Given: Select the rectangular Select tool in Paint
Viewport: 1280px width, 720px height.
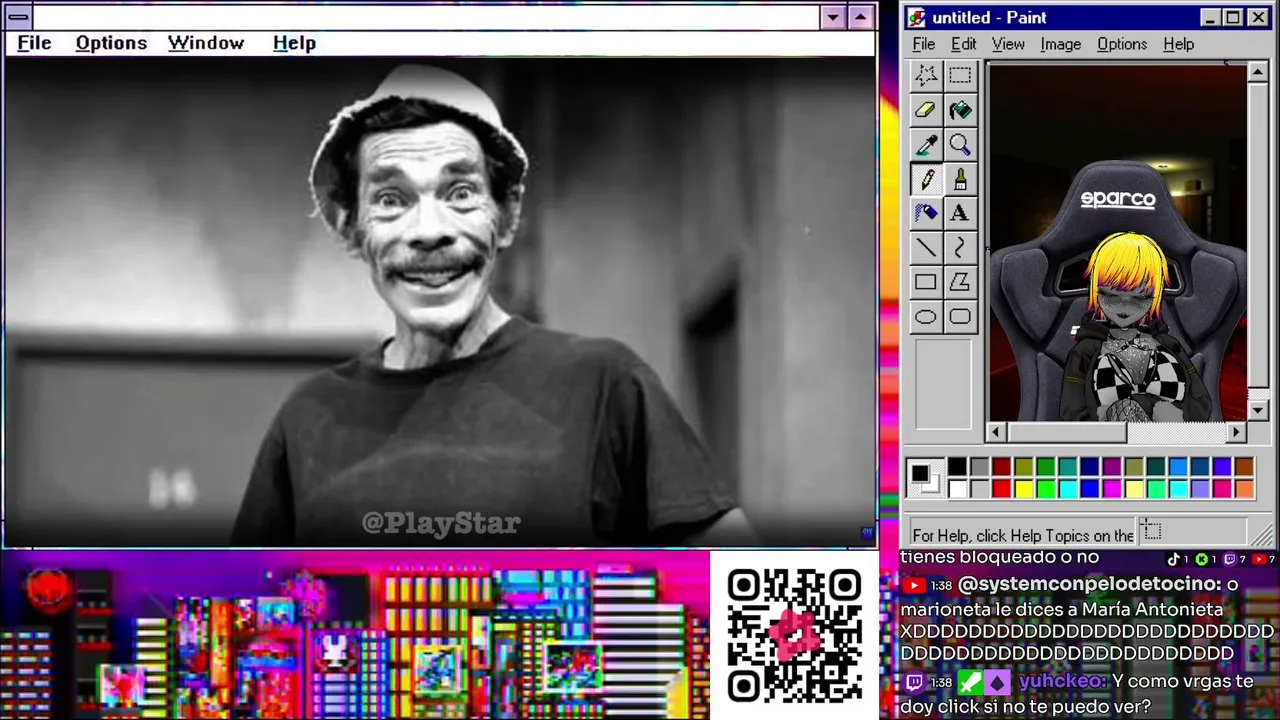Looking at the screenshot, I should click(x=960, y=75).
